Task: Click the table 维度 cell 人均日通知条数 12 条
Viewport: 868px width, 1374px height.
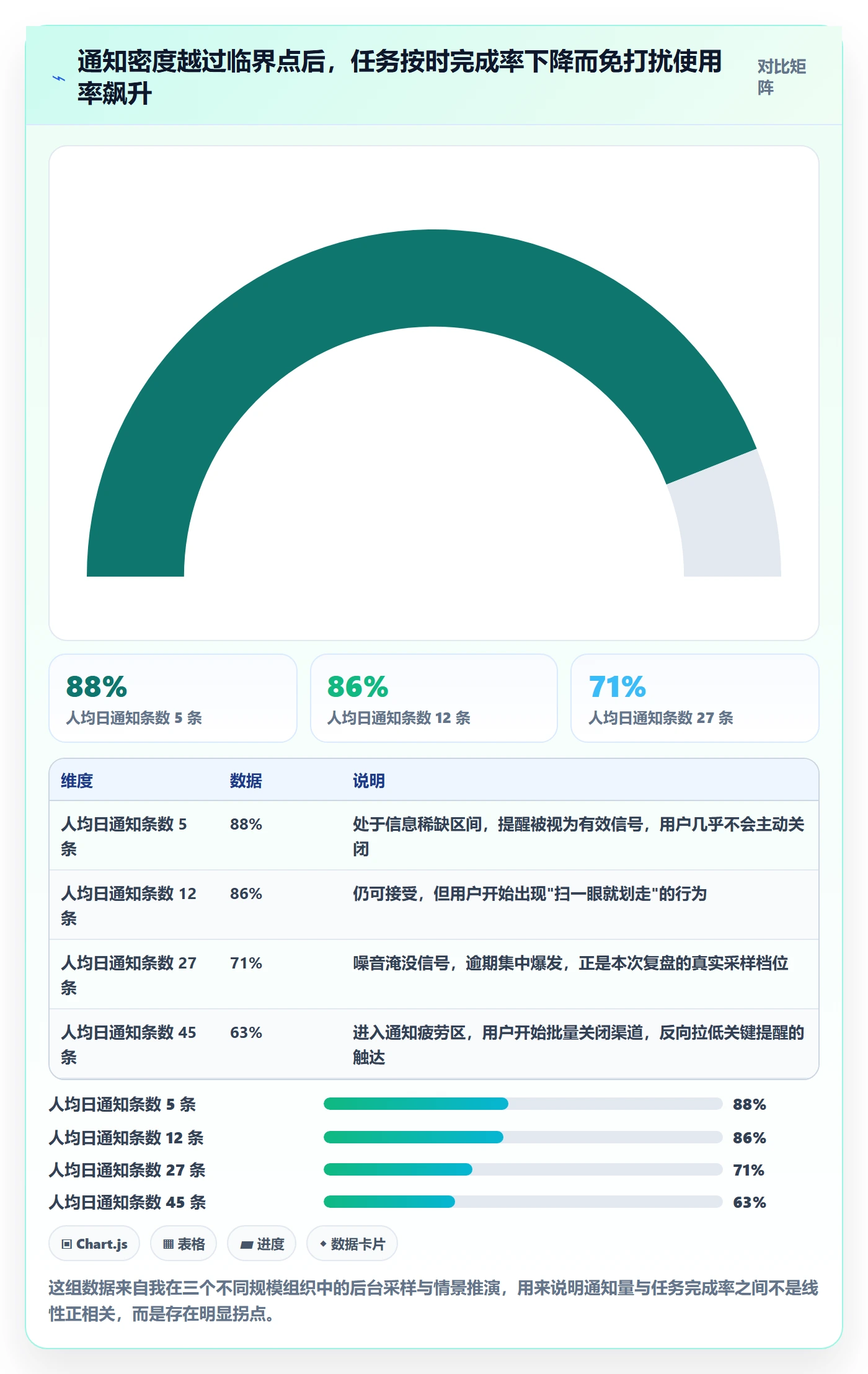Action: click(128, 906)
